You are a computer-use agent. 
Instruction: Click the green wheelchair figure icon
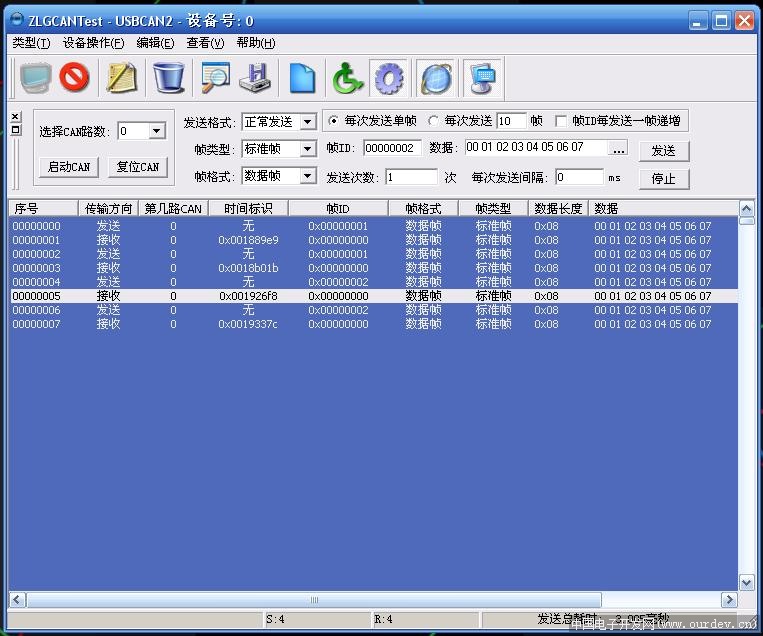tap(347, 78)
